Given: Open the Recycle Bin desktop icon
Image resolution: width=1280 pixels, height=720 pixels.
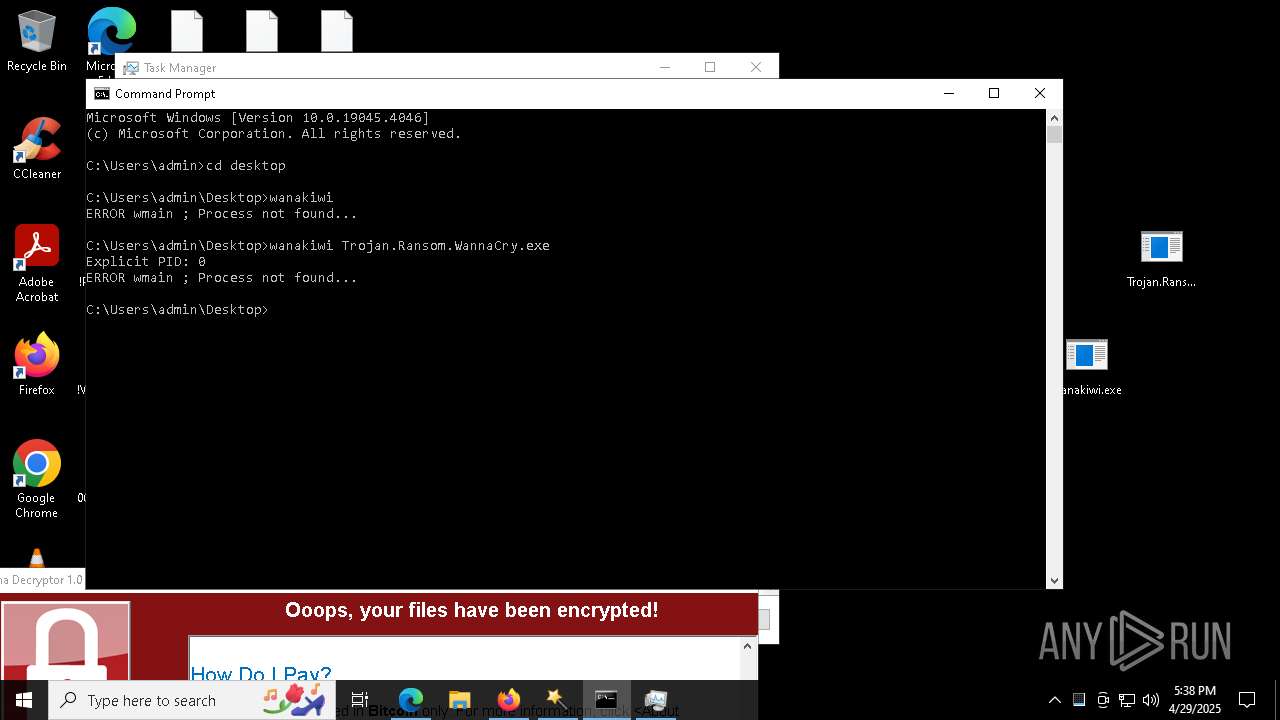Looking at the screenshot, I should (x=37, y=41).
